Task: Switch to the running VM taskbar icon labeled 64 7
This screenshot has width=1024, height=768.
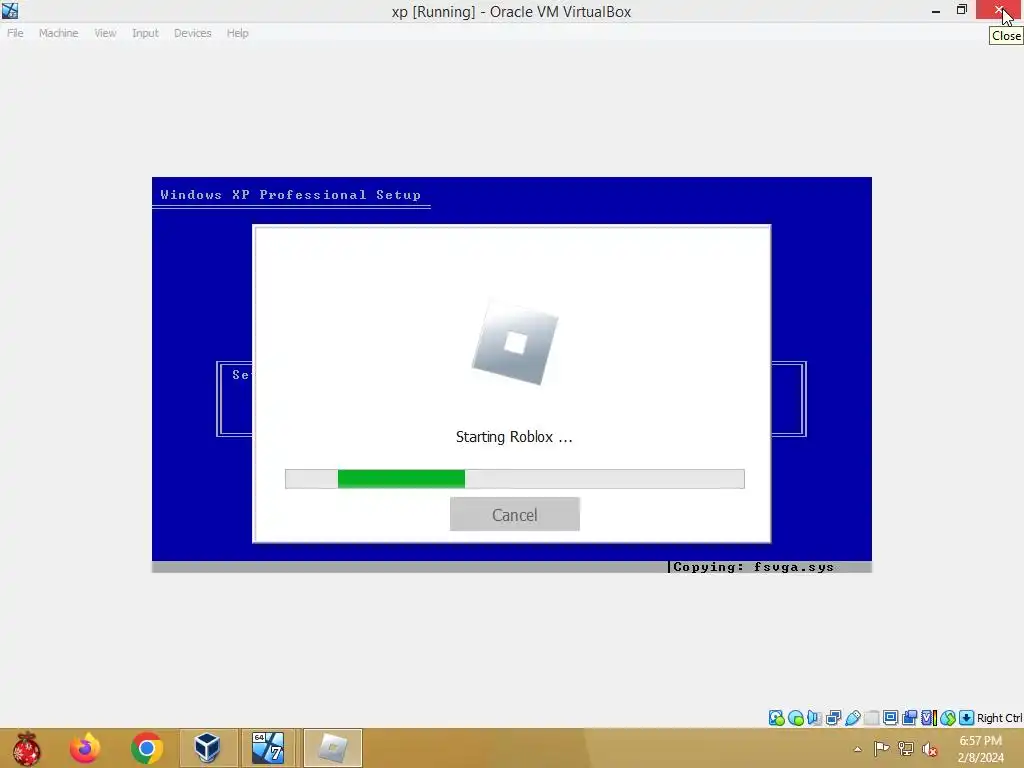Action: click(x=268, y=748)
